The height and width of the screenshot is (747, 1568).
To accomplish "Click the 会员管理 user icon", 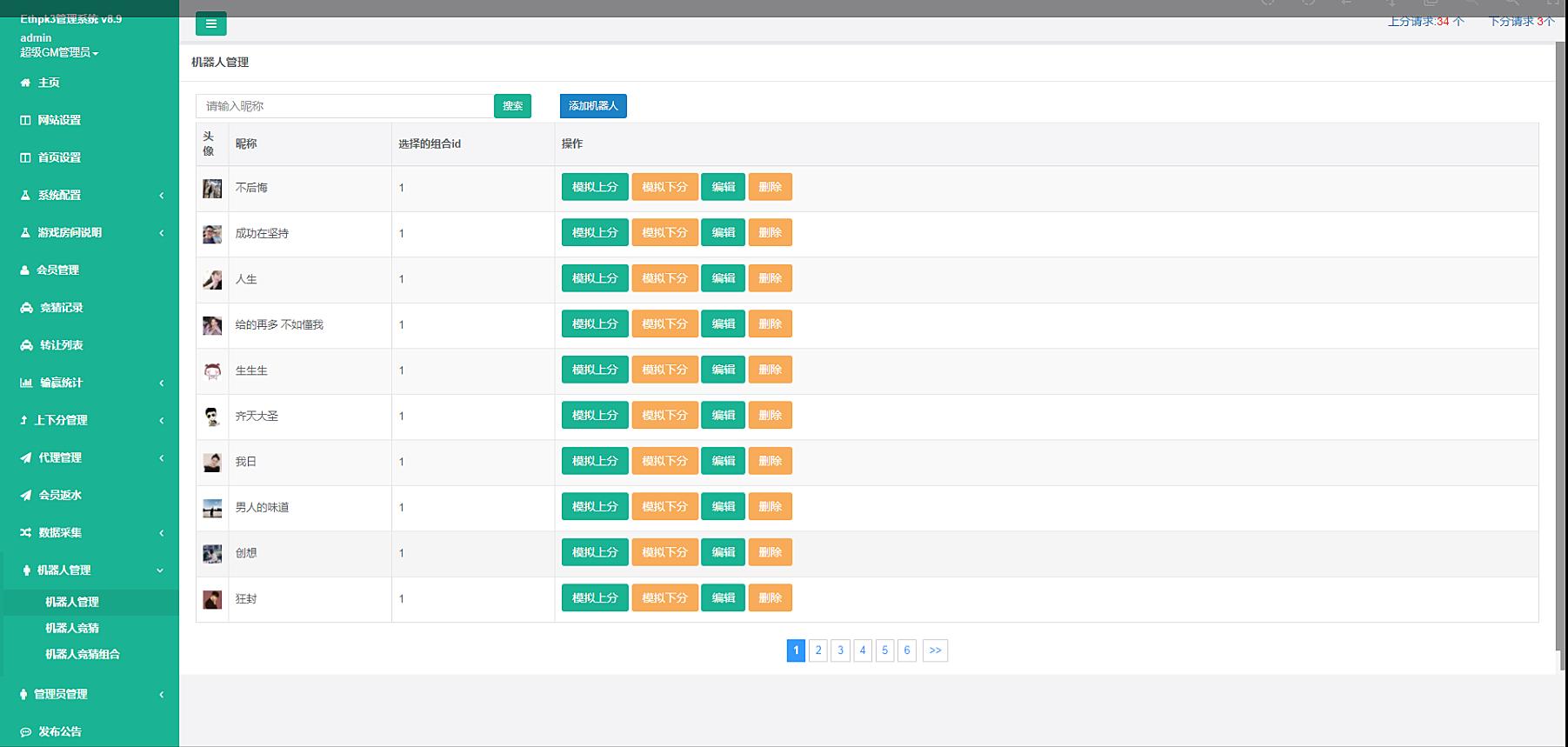I will pos(25,270).
